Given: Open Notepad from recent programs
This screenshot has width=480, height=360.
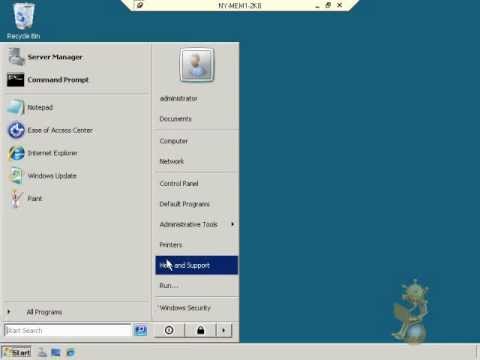Looking at the screenshot, I should [77, 107].
